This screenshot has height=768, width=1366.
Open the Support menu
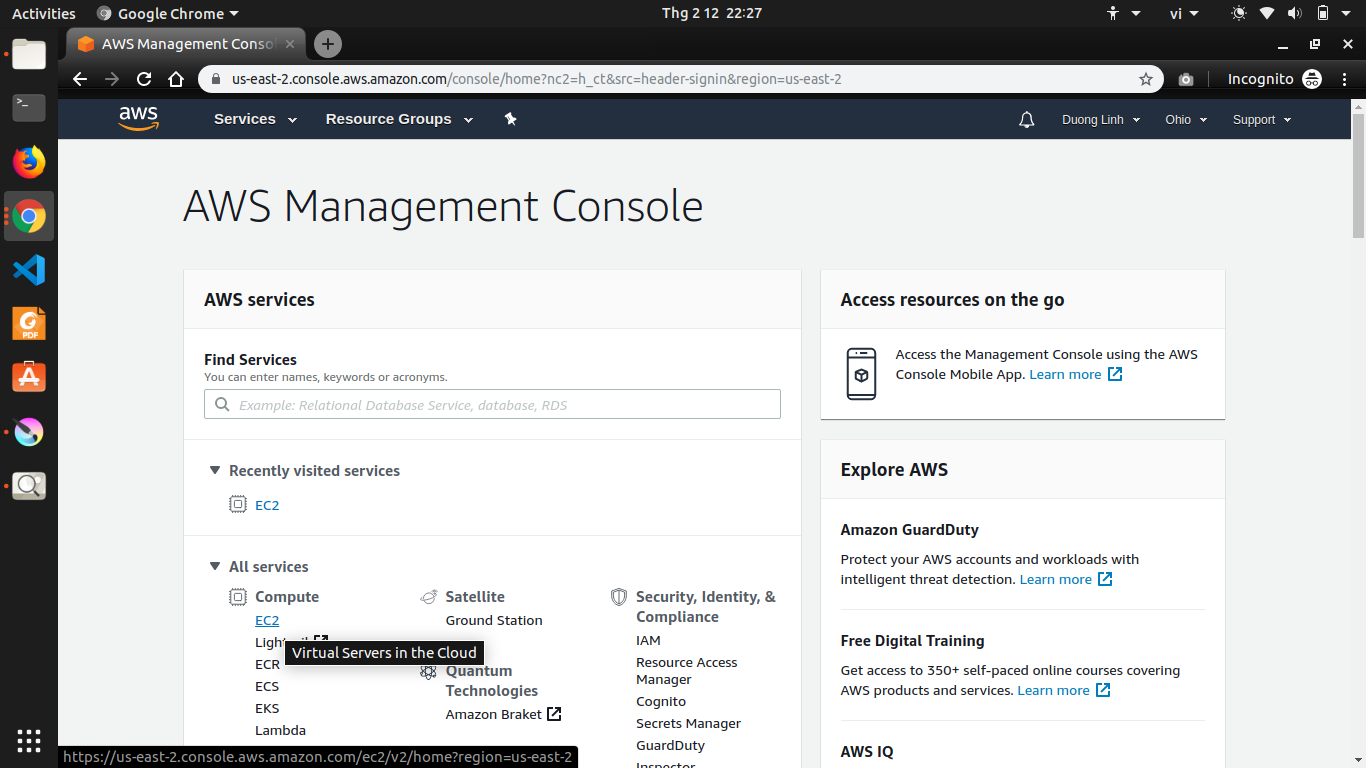click(1262, 120)
